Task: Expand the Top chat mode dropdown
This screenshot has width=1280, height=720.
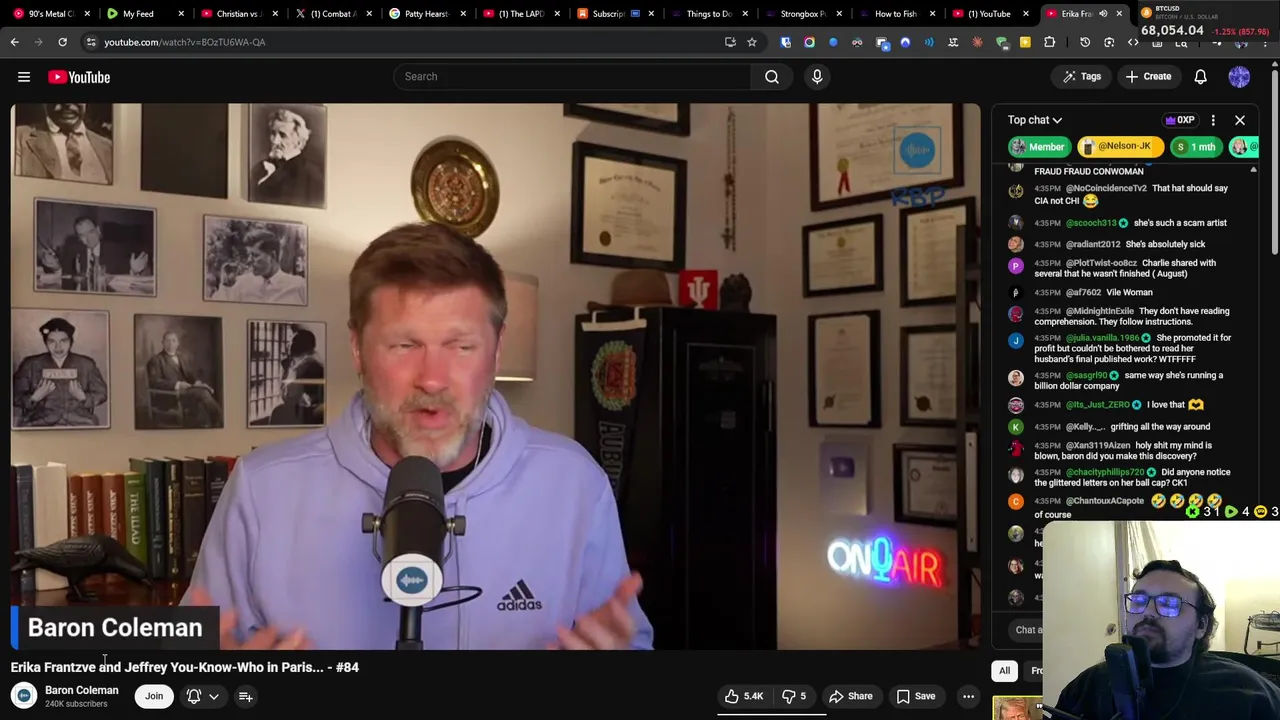Action: tap(1035, 120)
